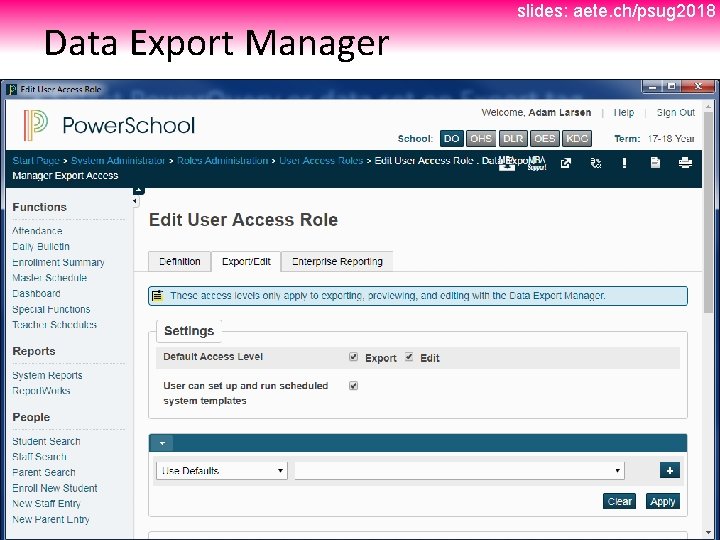This screenshot has width=720, height=540.
Task: Expand the blue bar dropdown arrow
Action: coord(162,443)
